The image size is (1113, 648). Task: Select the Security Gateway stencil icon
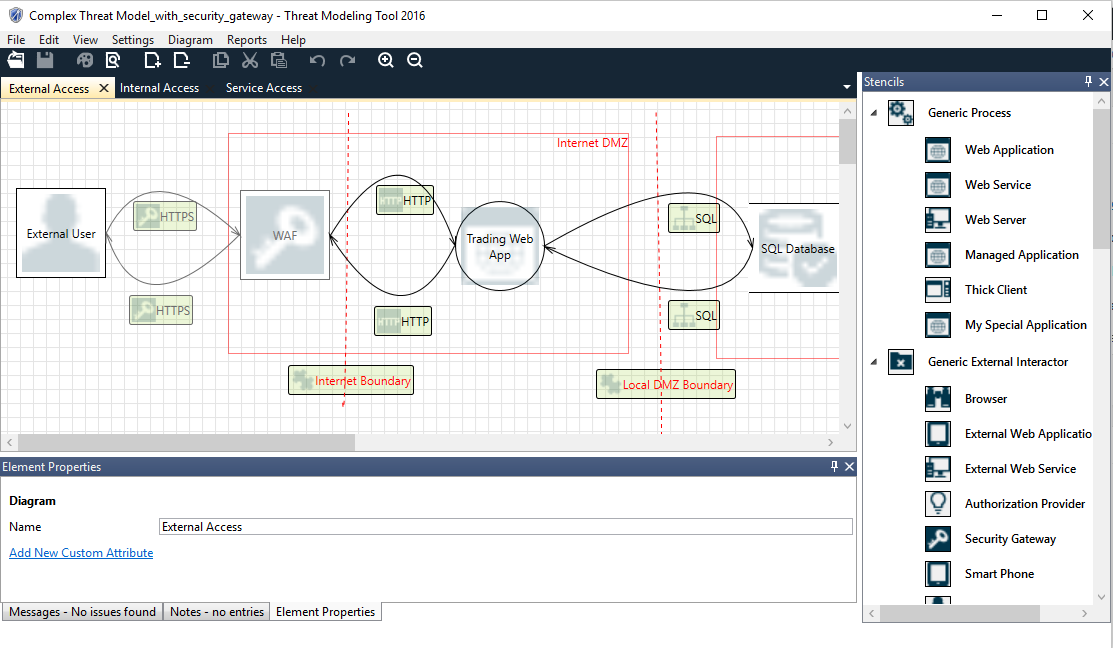(x=938, y=539)
